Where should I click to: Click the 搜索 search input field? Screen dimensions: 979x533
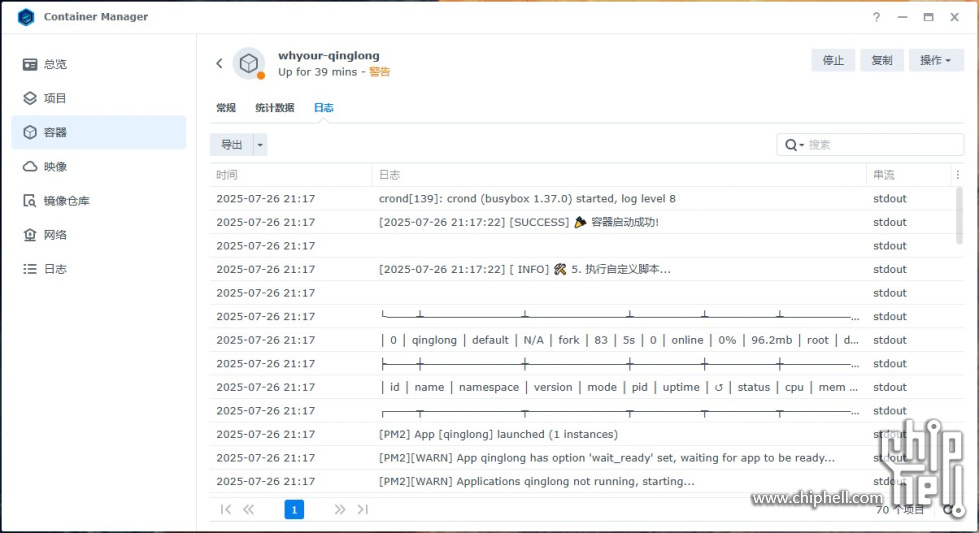coord(870,145)
